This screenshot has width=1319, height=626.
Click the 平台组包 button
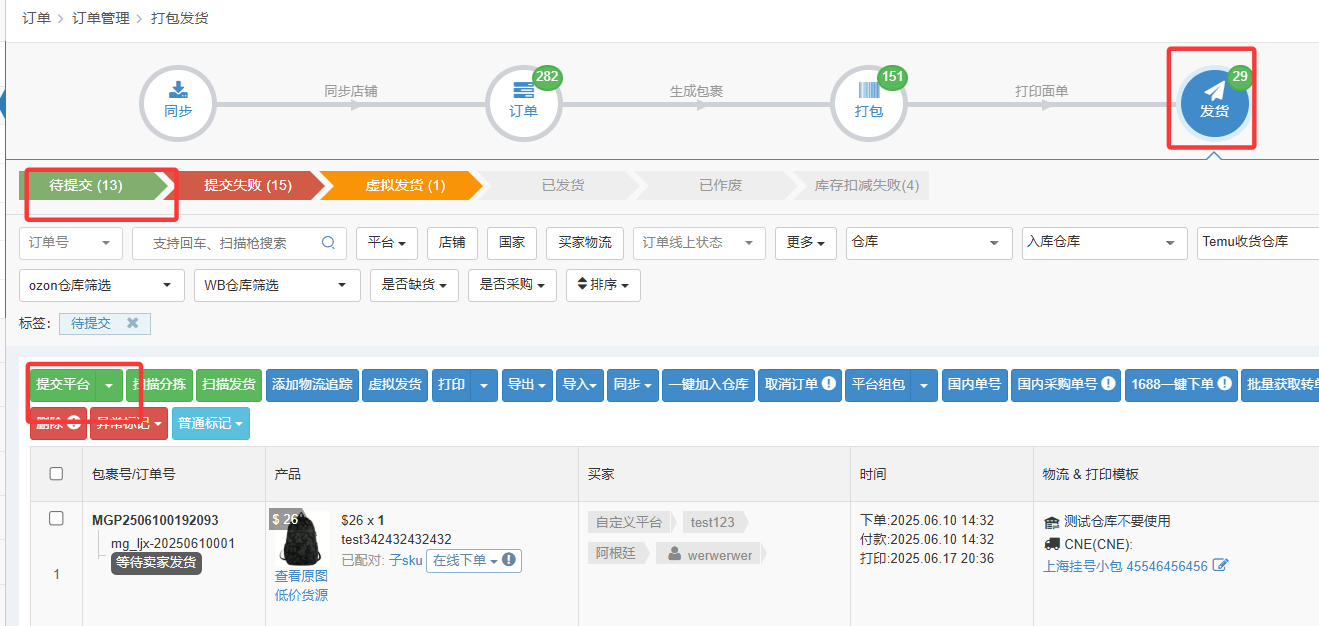point(878,385)
